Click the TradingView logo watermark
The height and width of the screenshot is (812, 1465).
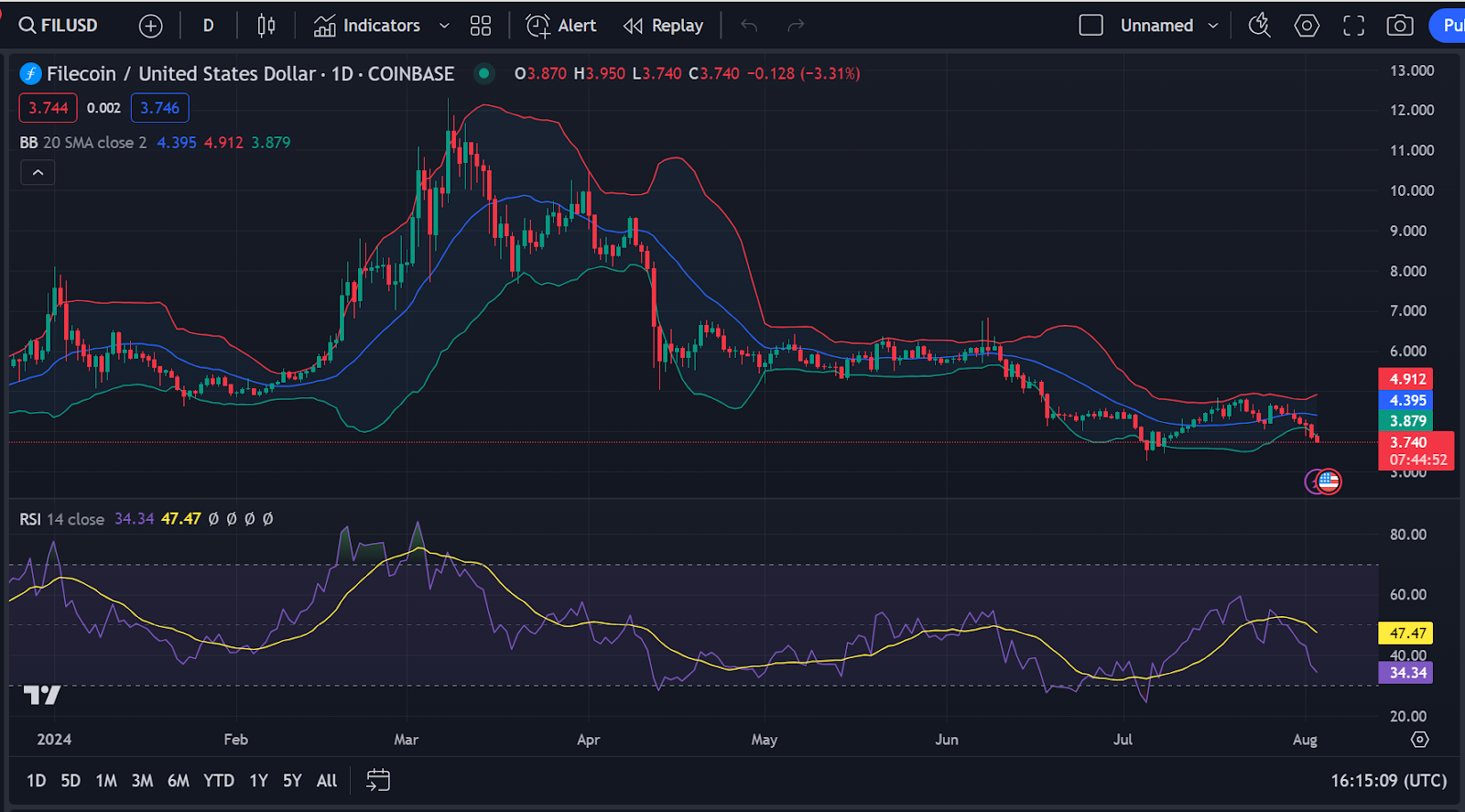click(42, 696)
